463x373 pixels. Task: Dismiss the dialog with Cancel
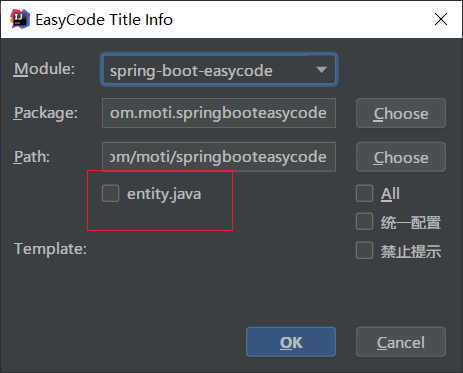pyautogui.click(x=401, y=342)
